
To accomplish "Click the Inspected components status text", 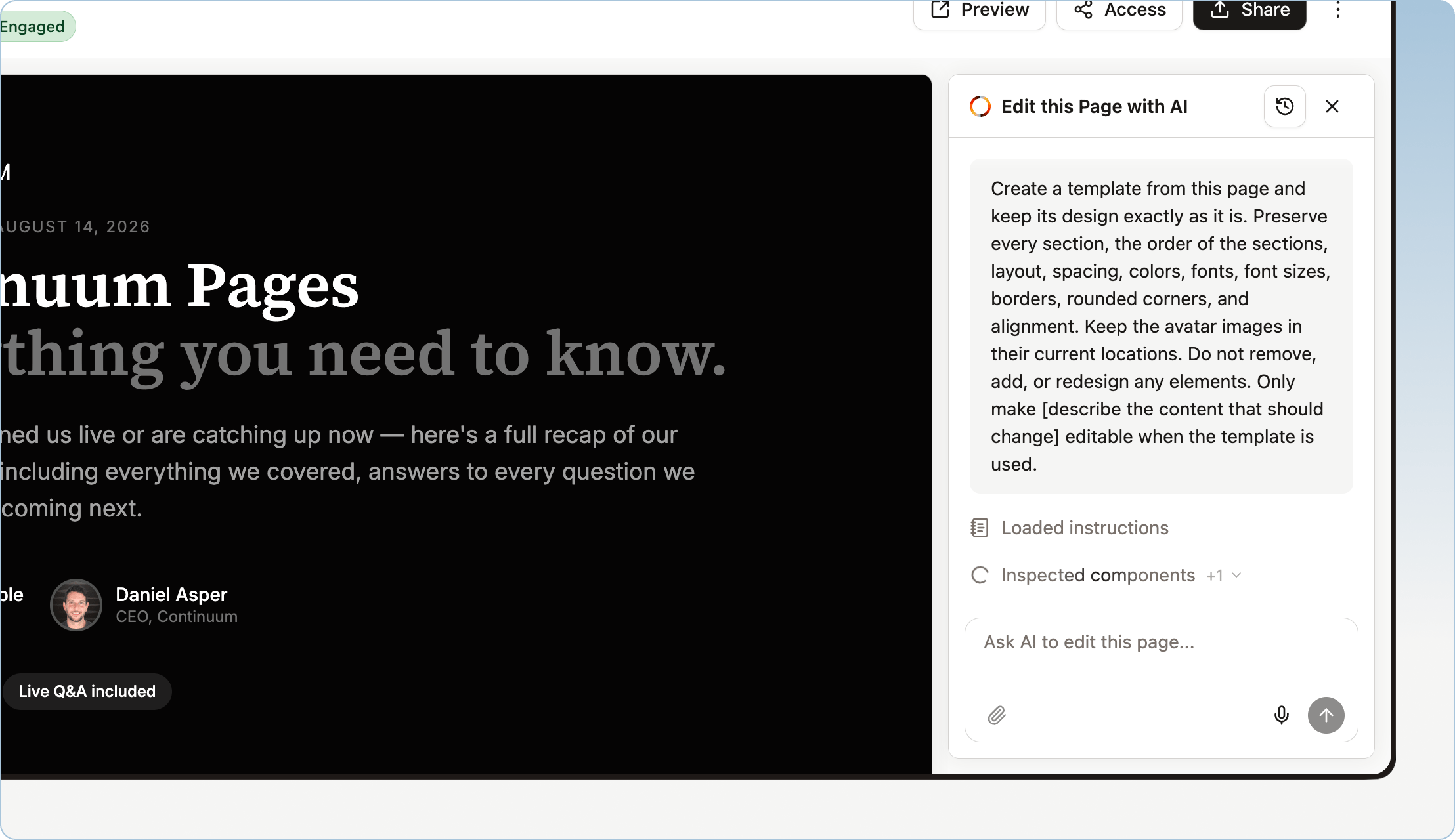I will pyautogui.click(x=1098, y=576).
